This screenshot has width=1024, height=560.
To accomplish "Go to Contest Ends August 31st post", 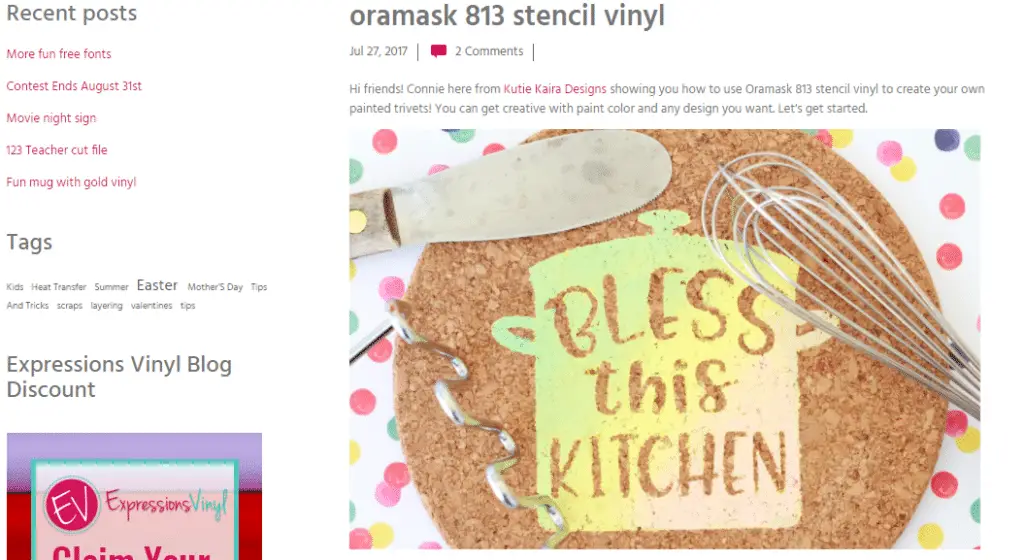I will 74,86.
